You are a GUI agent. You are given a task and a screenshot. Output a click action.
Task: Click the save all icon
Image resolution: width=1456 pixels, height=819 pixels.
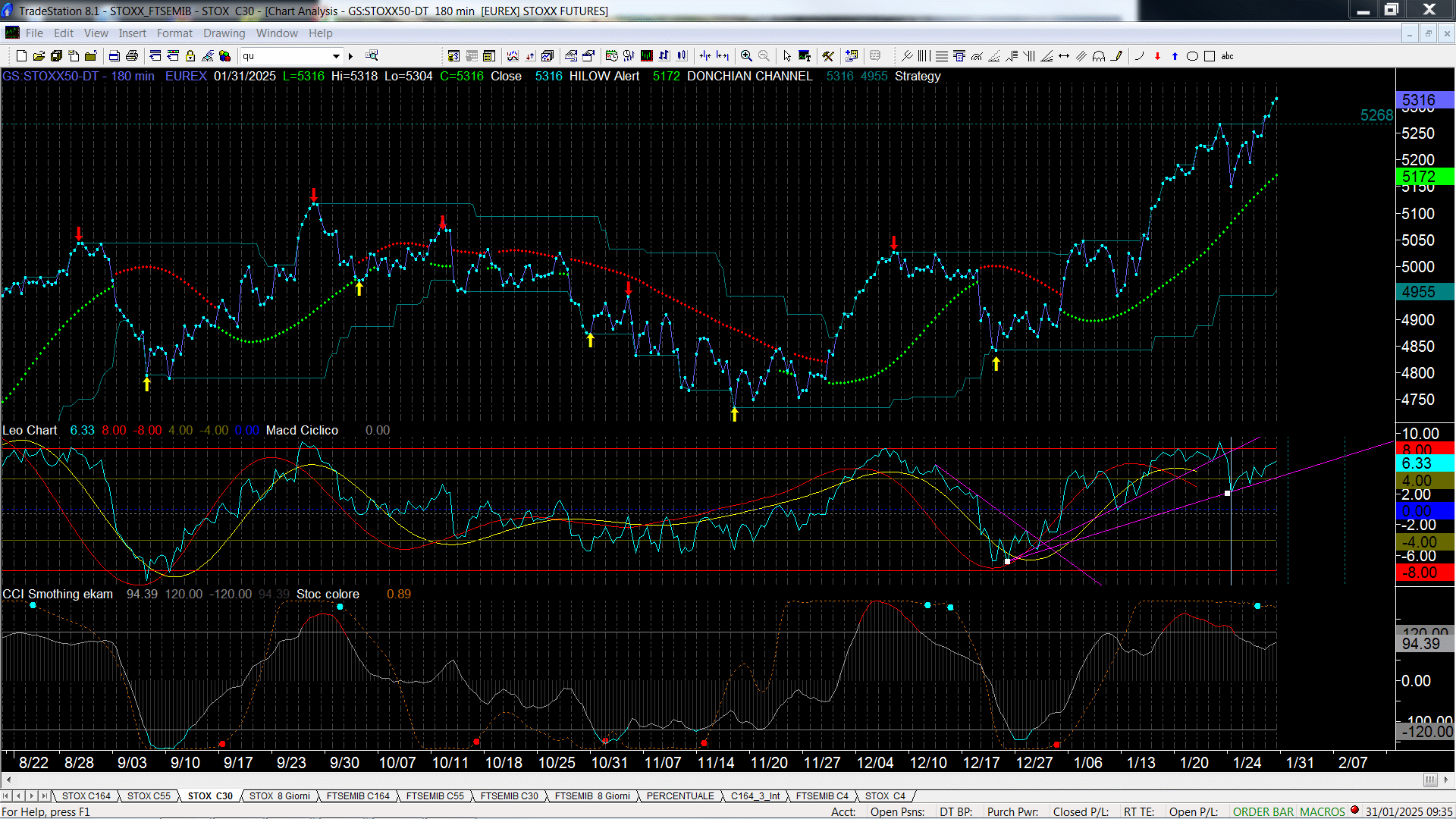click(x=56, y=56)
